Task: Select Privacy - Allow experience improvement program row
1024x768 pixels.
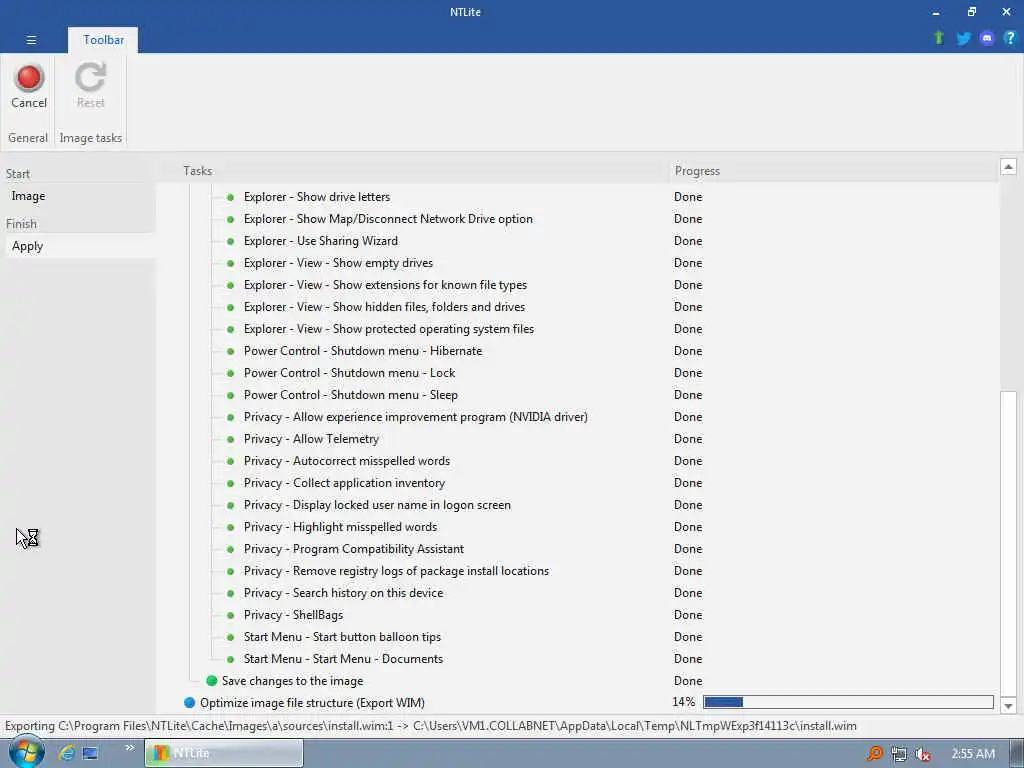Action: (x=415, y=417)
